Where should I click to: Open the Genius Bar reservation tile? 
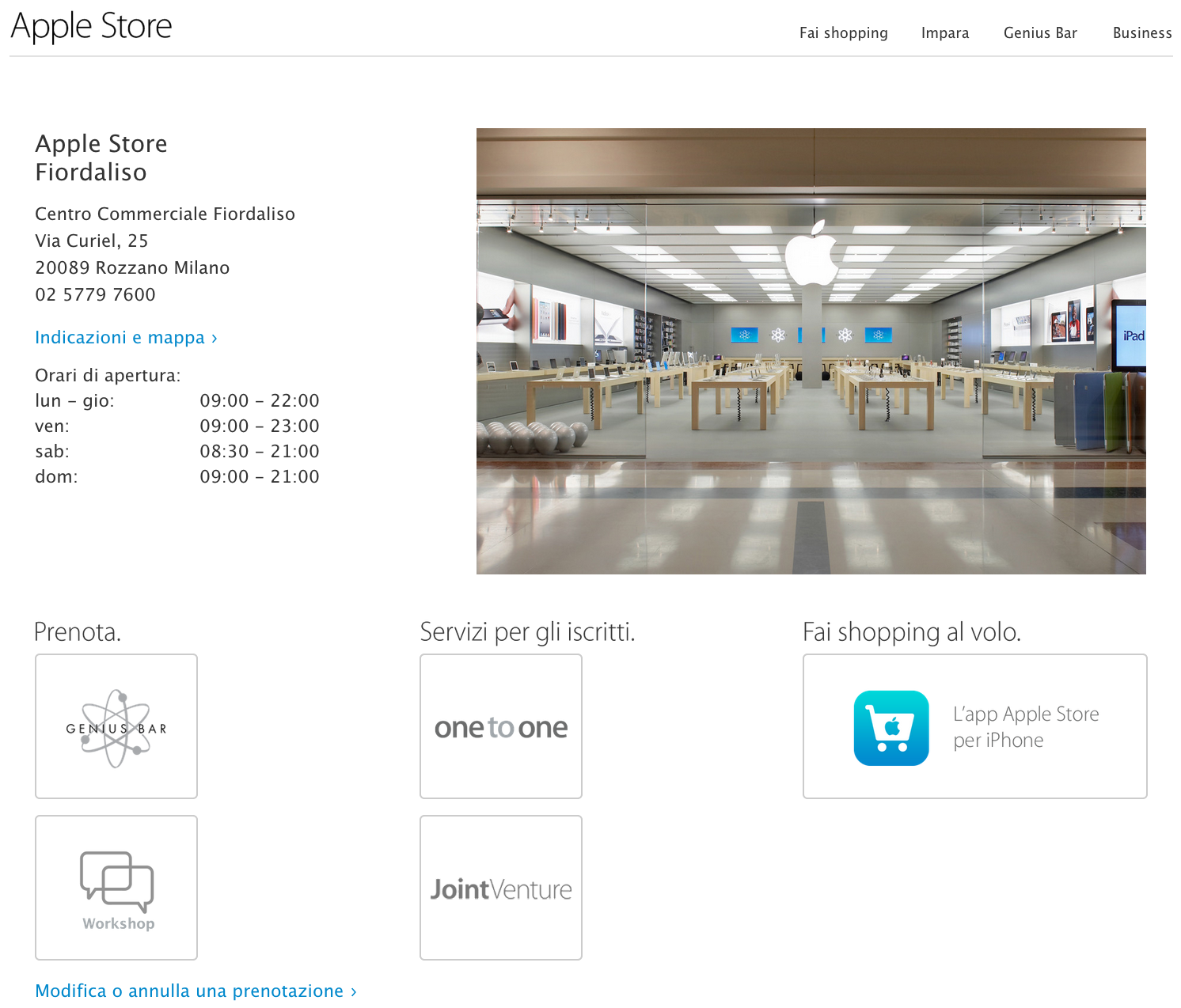116,726
